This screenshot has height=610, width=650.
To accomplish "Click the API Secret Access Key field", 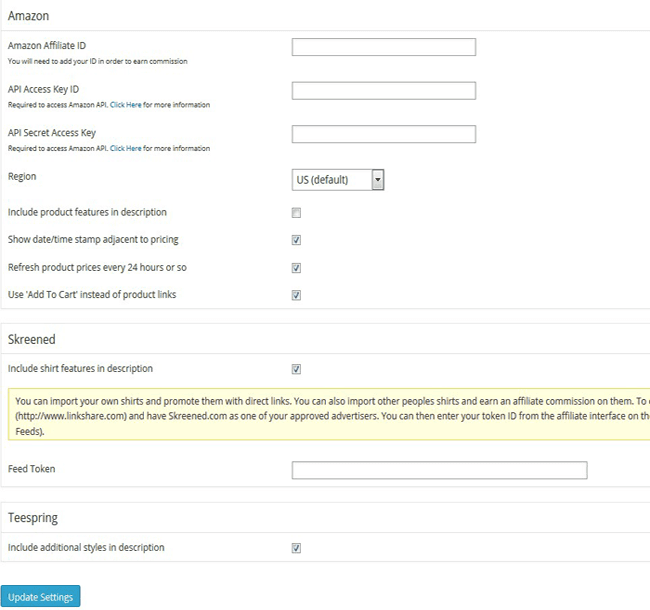I will (x=383, y=134).
